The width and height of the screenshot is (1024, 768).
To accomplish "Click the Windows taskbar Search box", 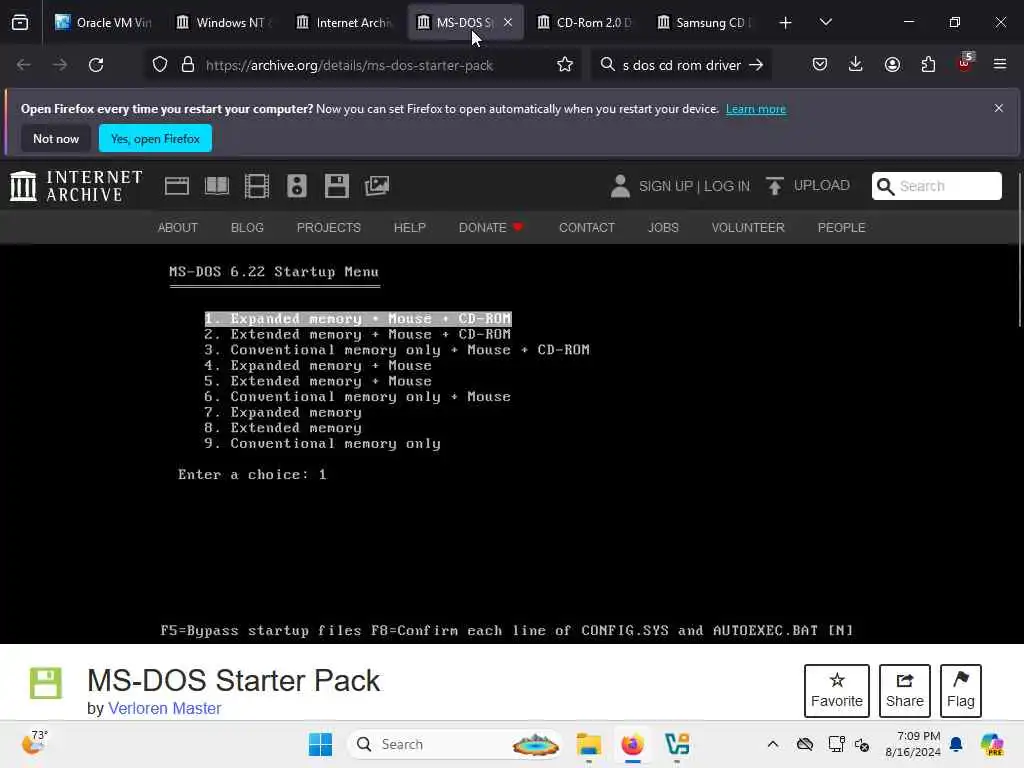I will point(455,744).
